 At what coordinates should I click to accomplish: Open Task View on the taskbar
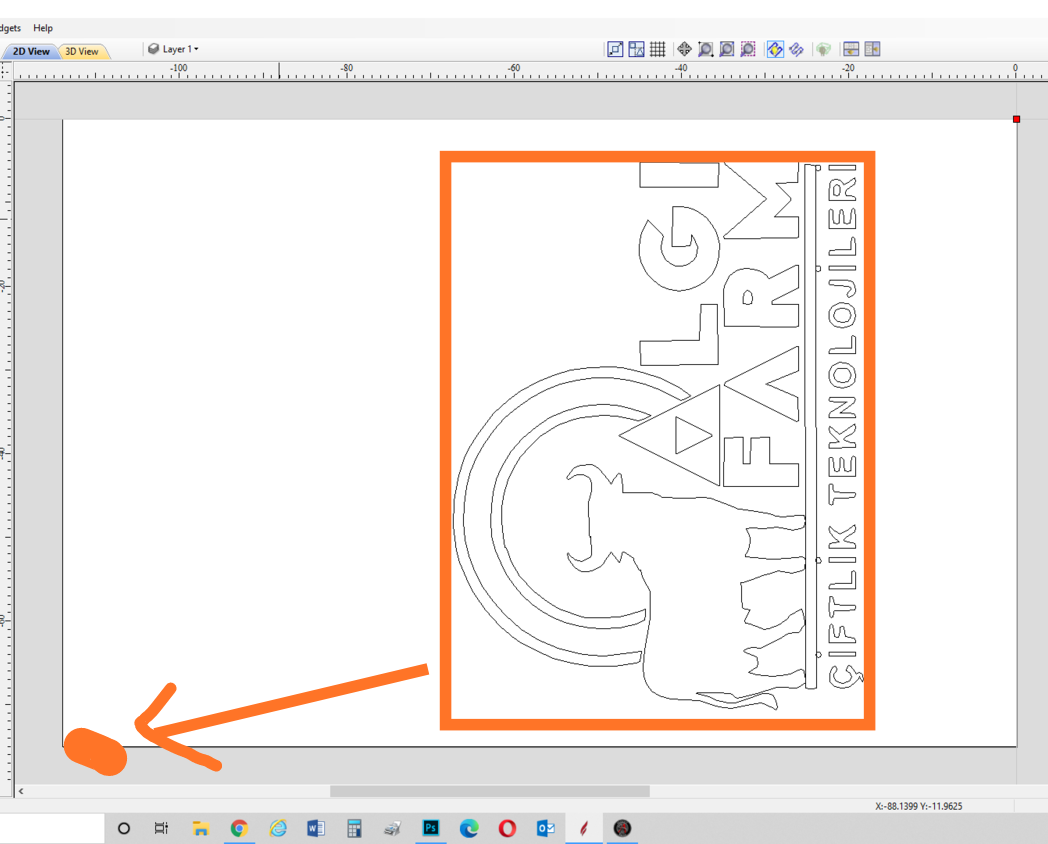click(x=161, y=829)
